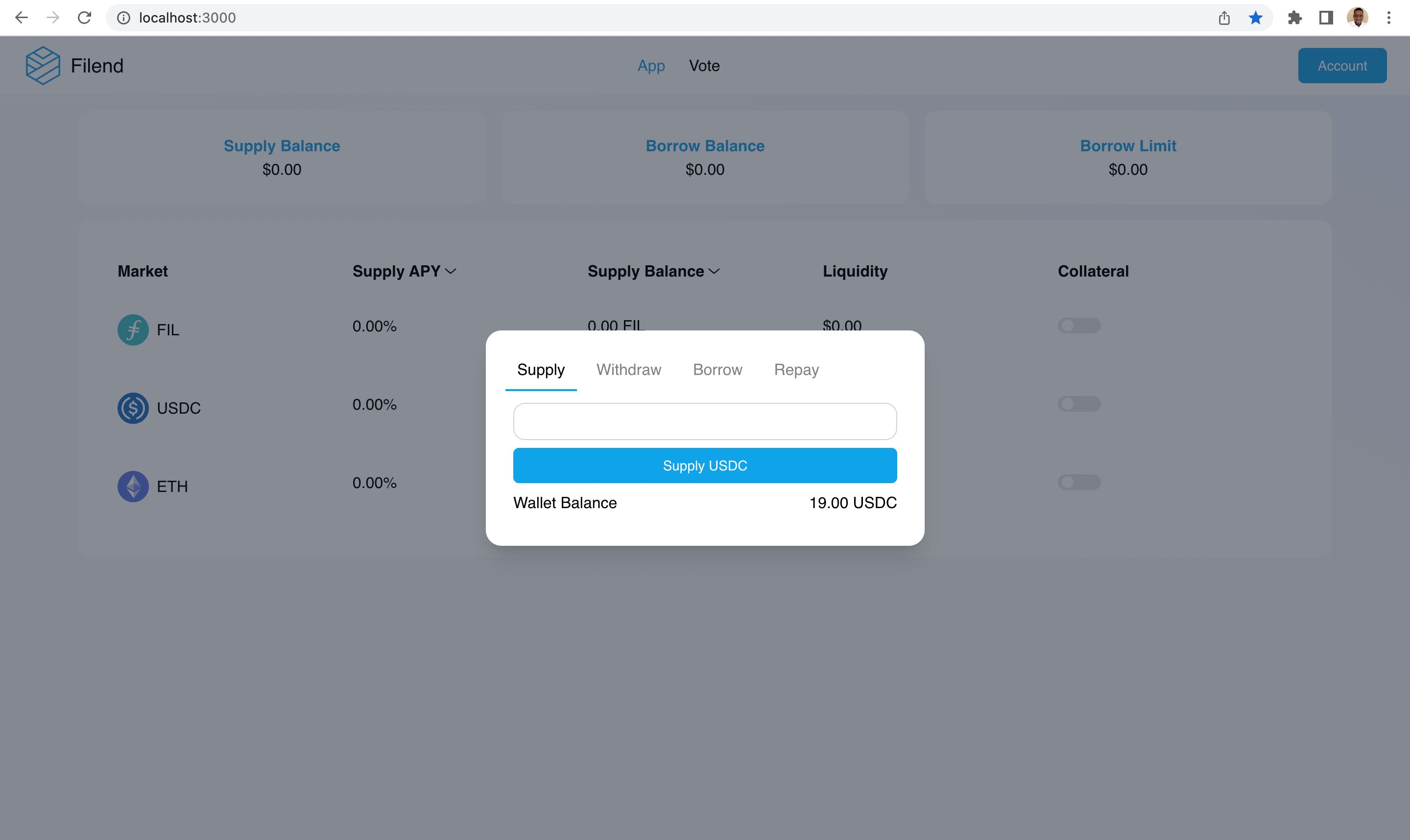Open the Vote navigation link
Image resolution: width=1410 pixels, height=840 pixels.
coord(704,66)
